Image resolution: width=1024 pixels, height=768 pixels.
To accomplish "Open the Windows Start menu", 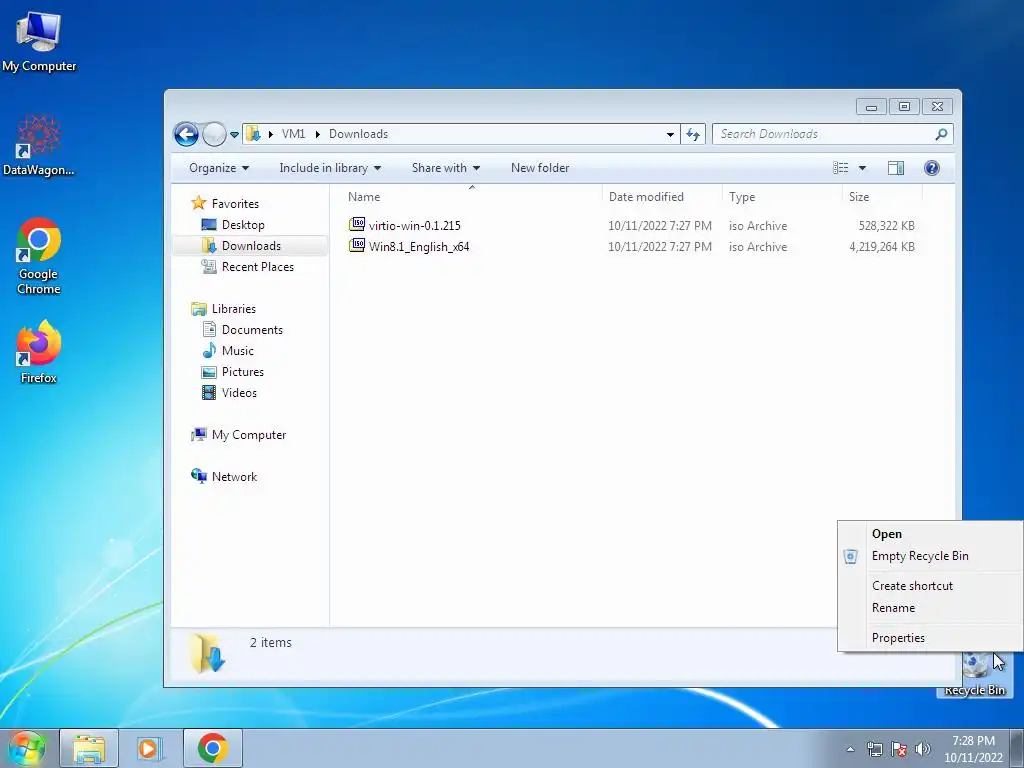I will click(26, 748).
